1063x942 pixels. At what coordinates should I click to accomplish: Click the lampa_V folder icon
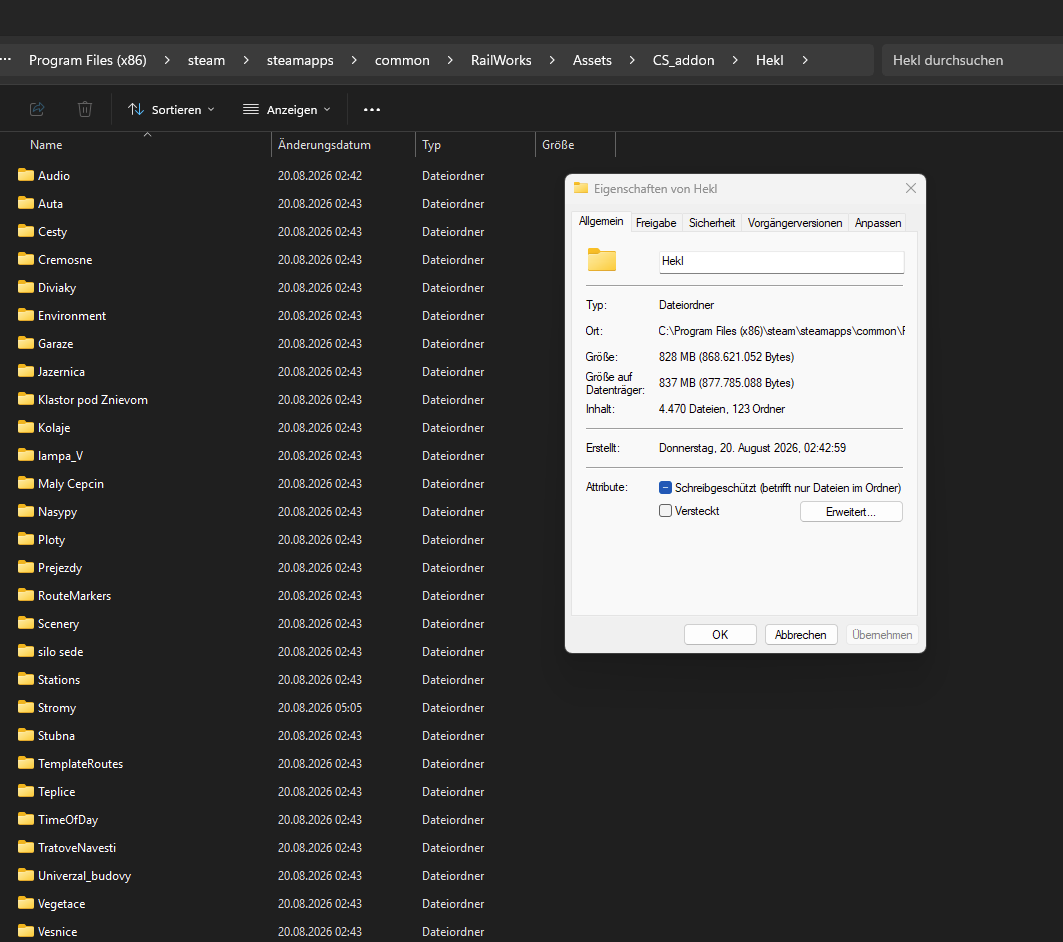[26, 455]
